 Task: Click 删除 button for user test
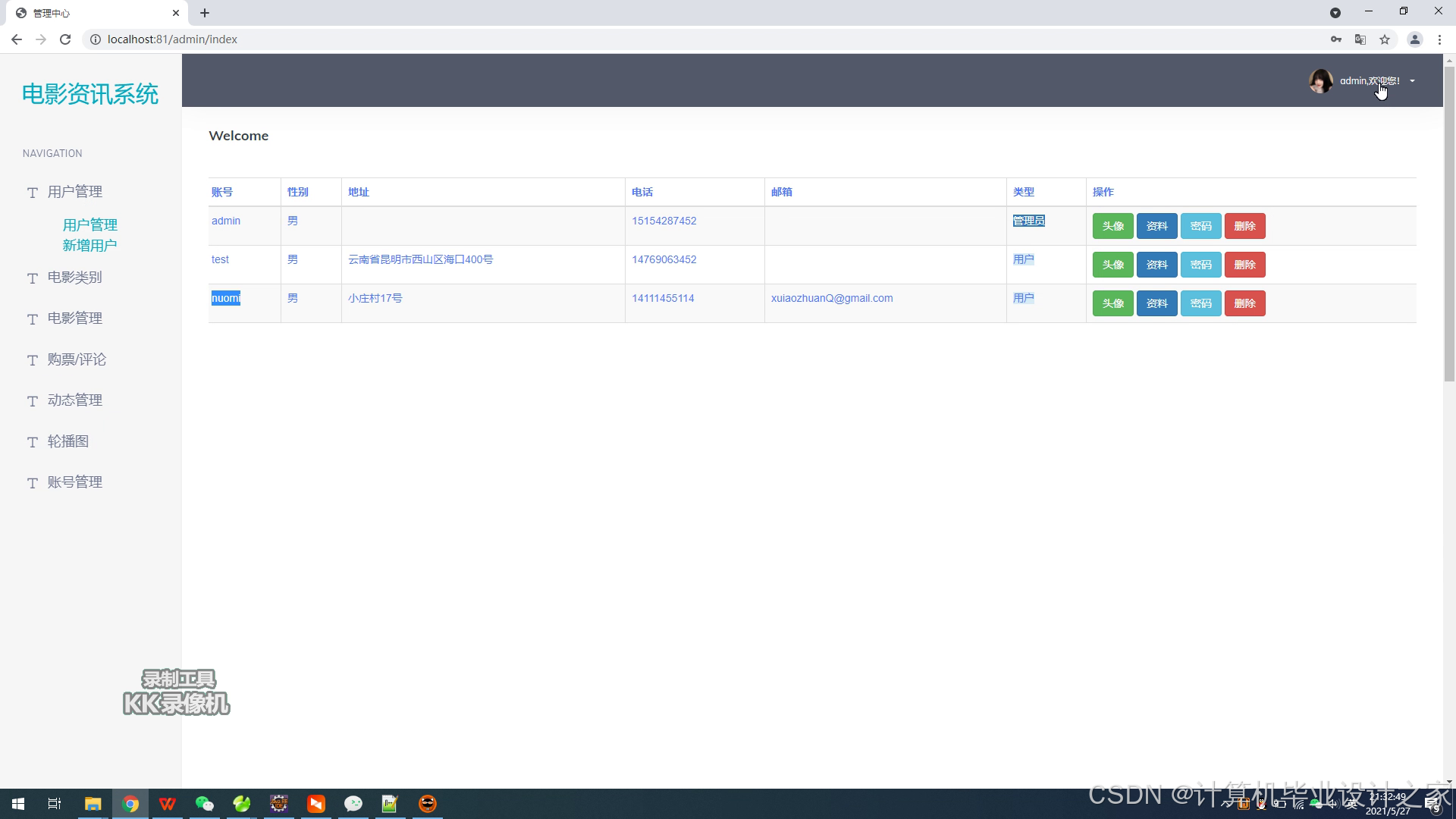(1244, 265)
